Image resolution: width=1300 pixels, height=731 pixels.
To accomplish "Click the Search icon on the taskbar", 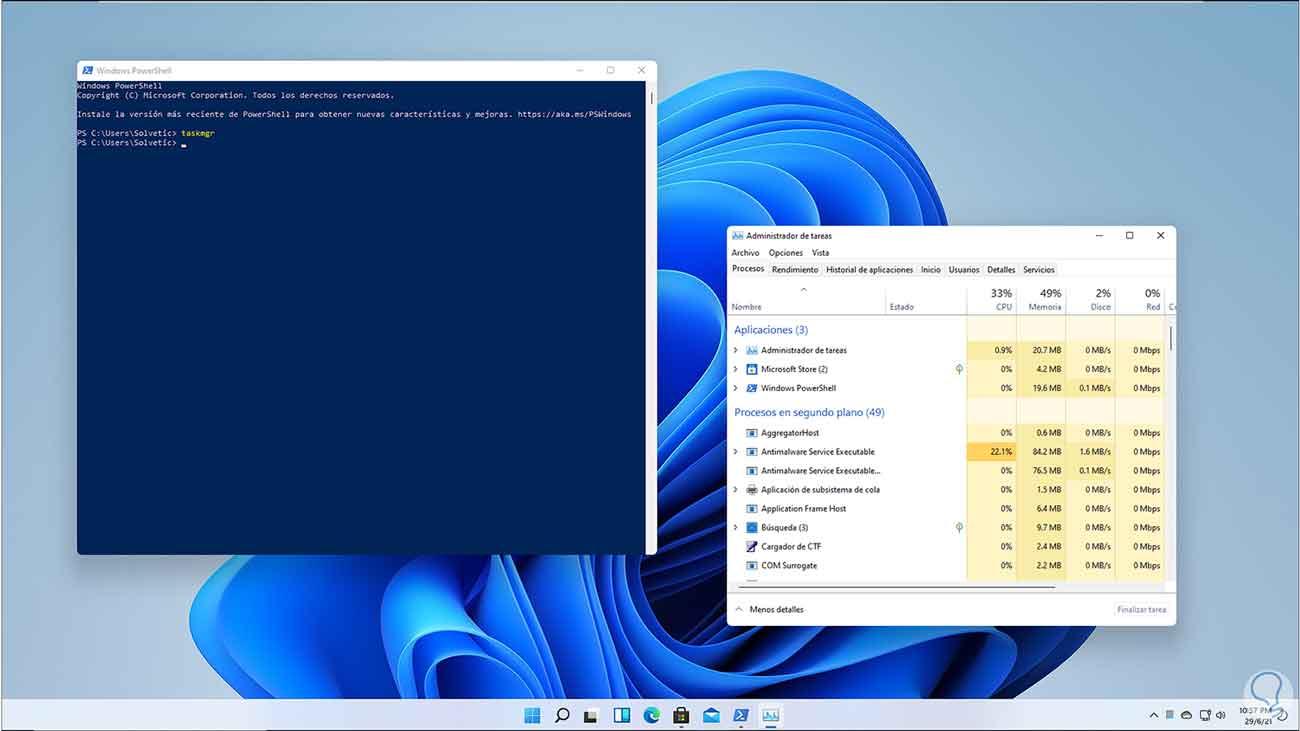I will point(561,715).
